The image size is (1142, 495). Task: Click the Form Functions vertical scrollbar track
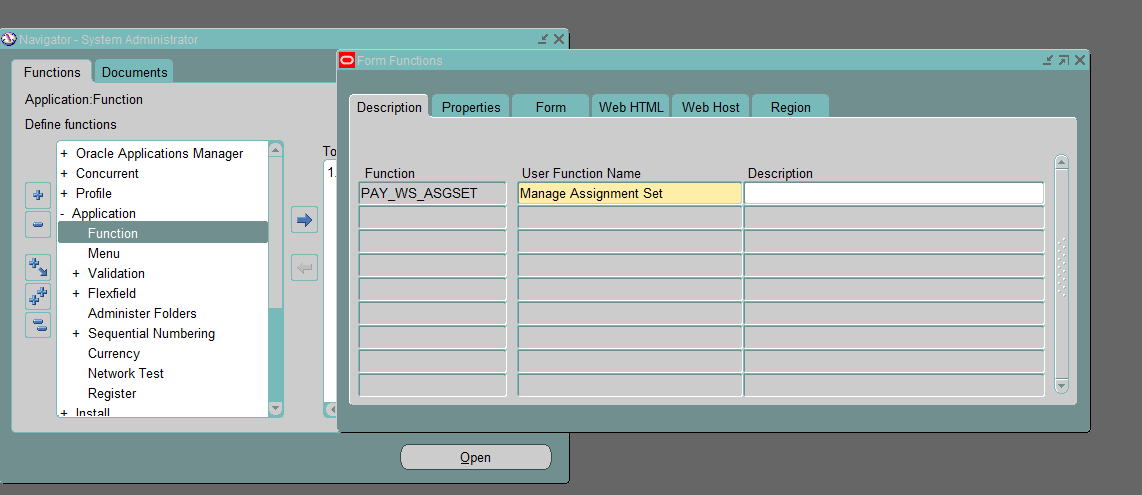tap(1061, 274)
